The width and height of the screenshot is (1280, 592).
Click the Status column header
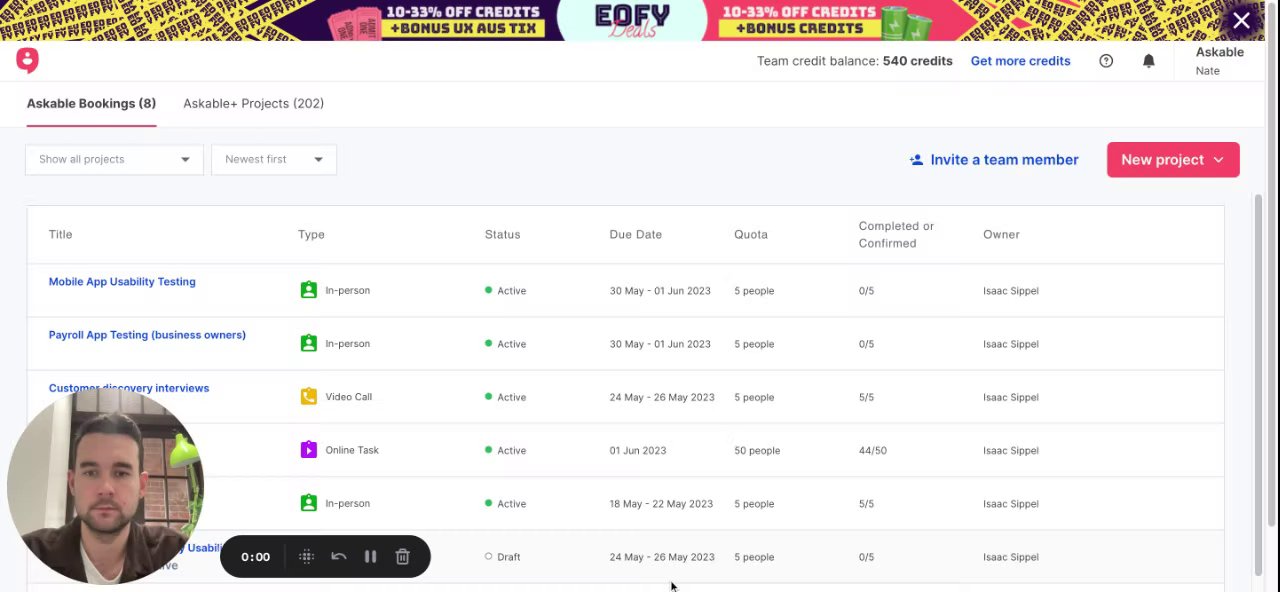click(502, 234)
